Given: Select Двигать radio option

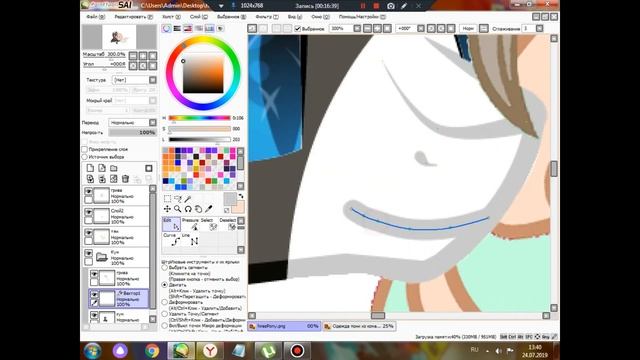Looking at the screenshot, I should 165,285.
